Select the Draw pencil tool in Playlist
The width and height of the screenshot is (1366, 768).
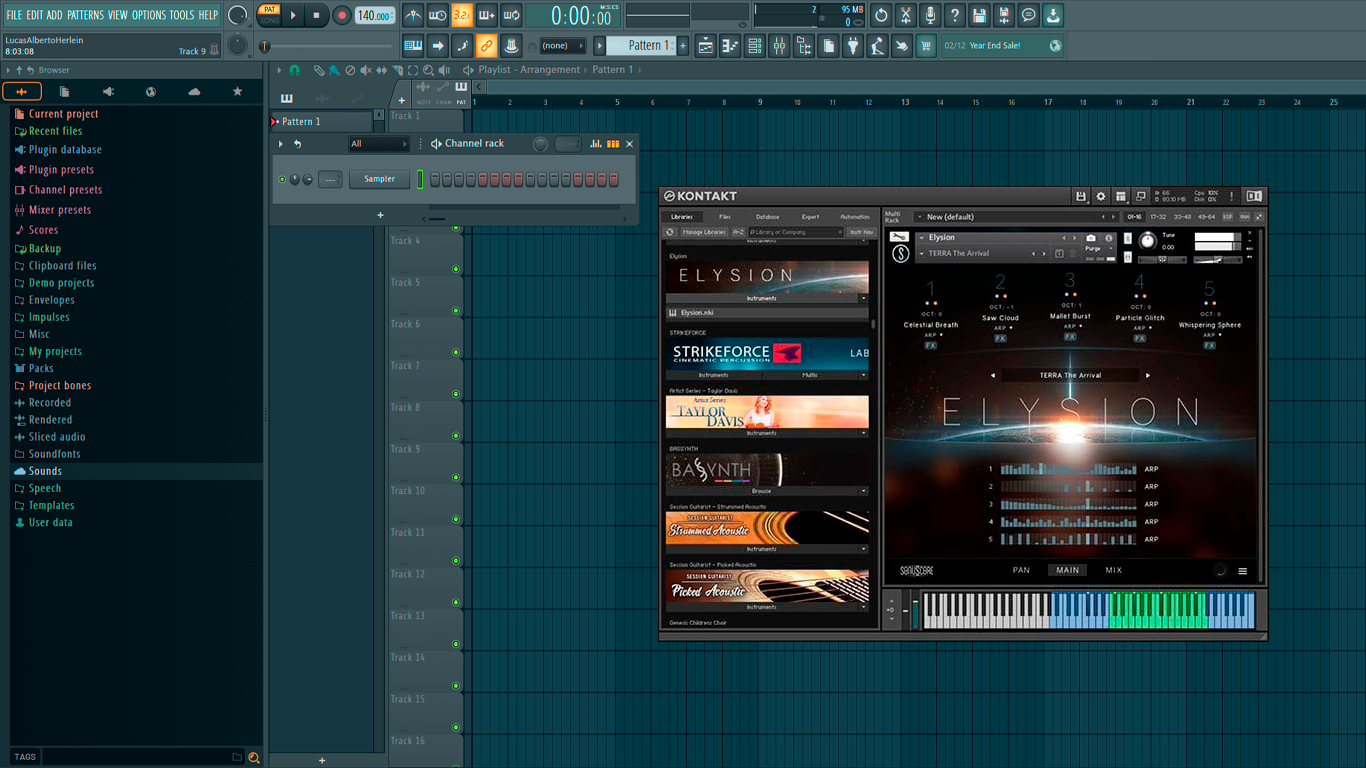click(x=318, y=70)
